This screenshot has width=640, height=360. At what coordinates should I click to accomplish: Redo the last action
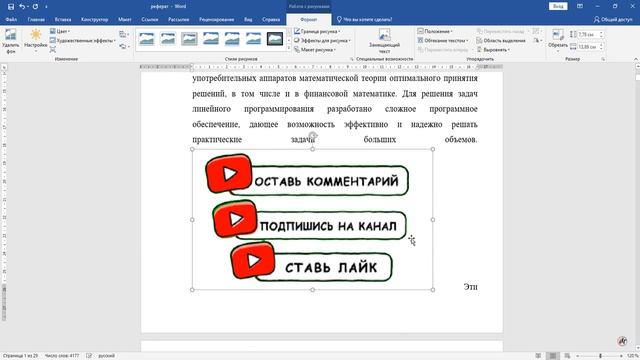(35, 7)
